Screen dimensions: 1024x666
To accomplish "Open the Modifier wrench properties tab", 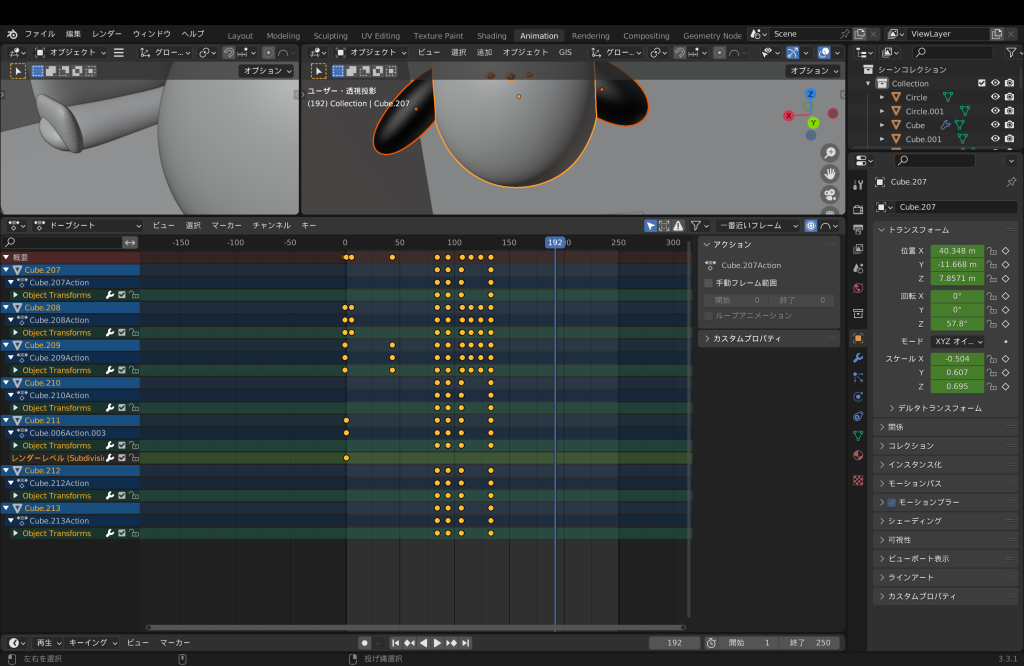I will point(858,358).
